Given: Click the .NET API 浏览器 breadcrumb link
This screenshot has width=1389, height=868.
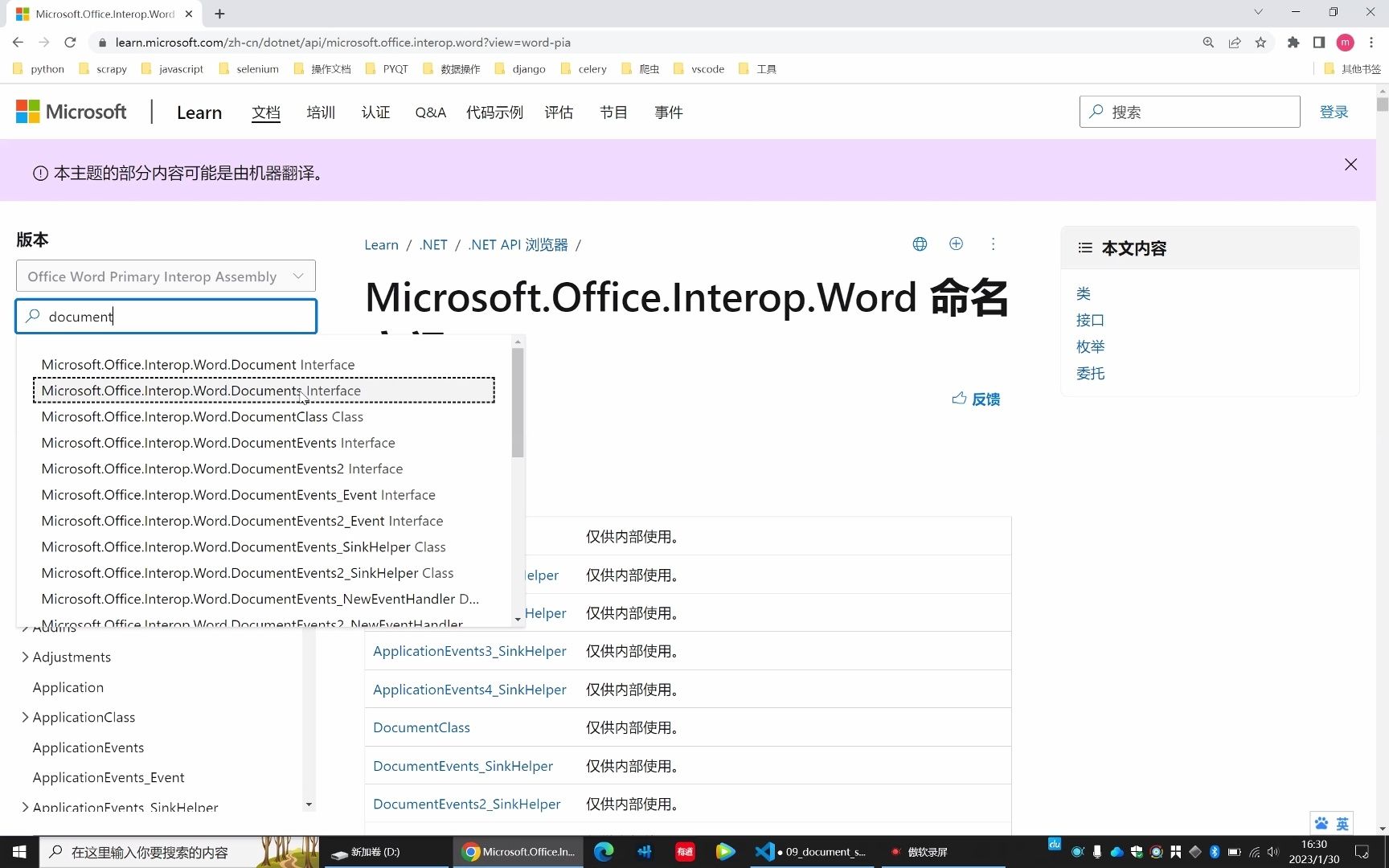Looking at the screenshot, I should pyautogui.click(x=518, y=244).
